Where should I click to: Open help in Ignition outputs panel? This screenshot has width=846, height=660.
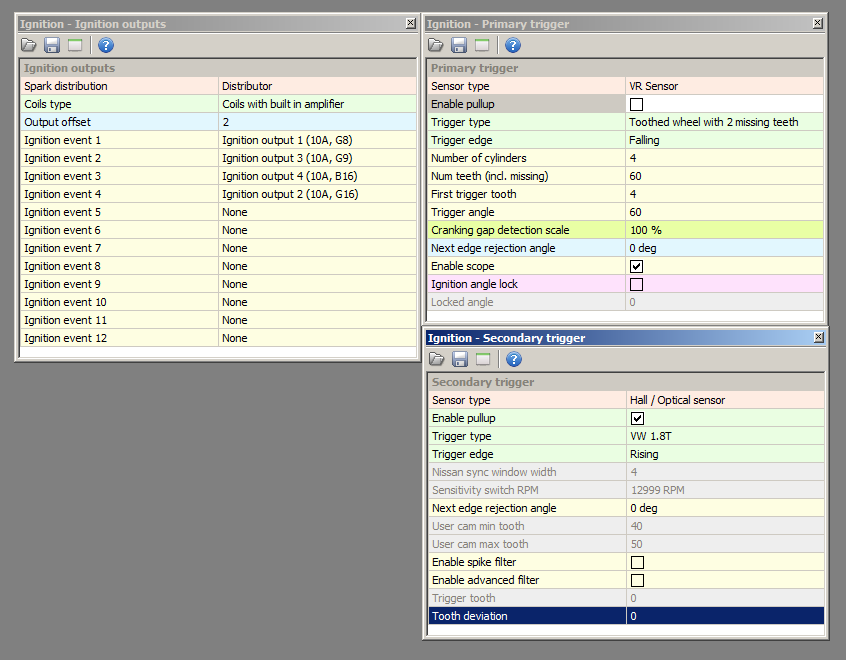(106, 45)
